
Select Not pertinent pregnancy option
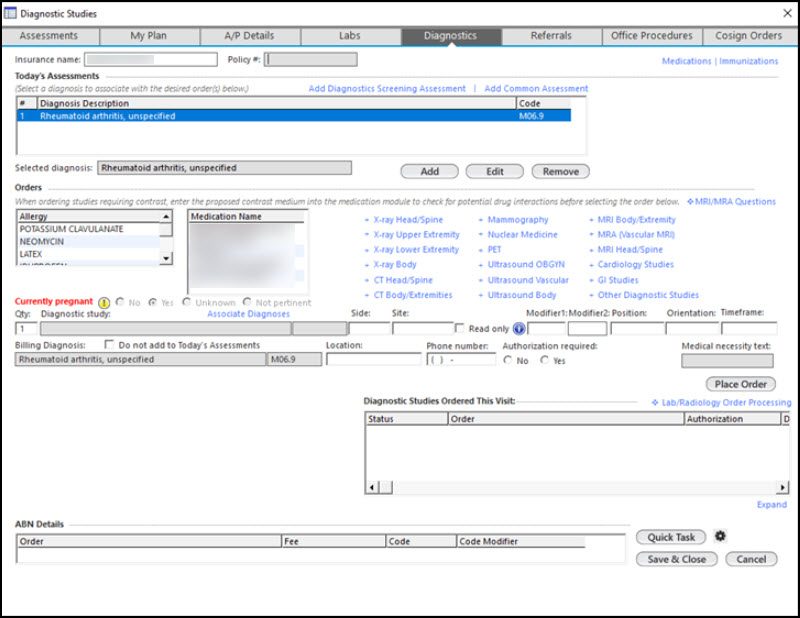(247, 302)
